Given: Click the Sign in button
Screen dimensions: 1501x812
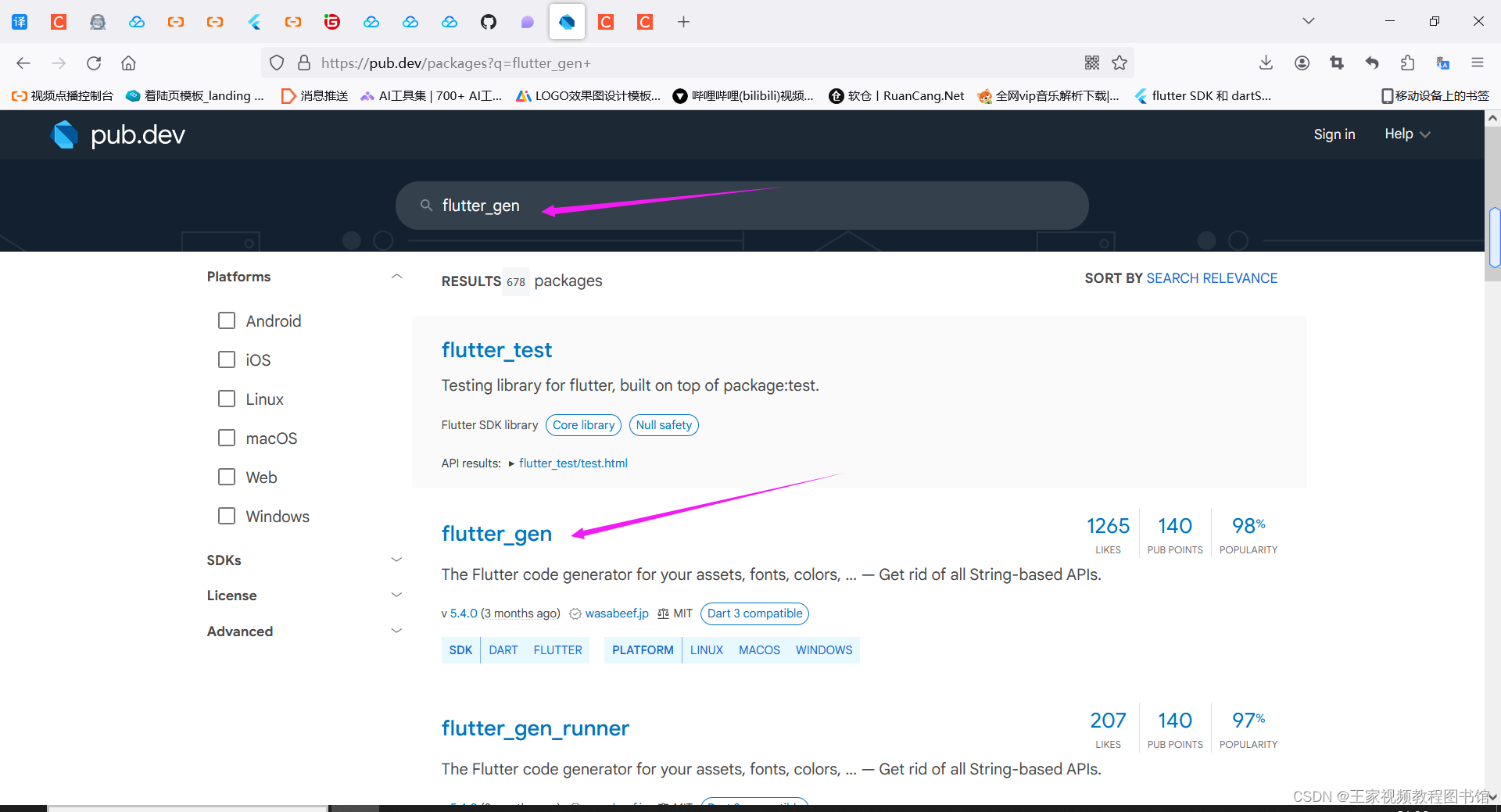Looking at the screenshot, I should point(1334,134).
